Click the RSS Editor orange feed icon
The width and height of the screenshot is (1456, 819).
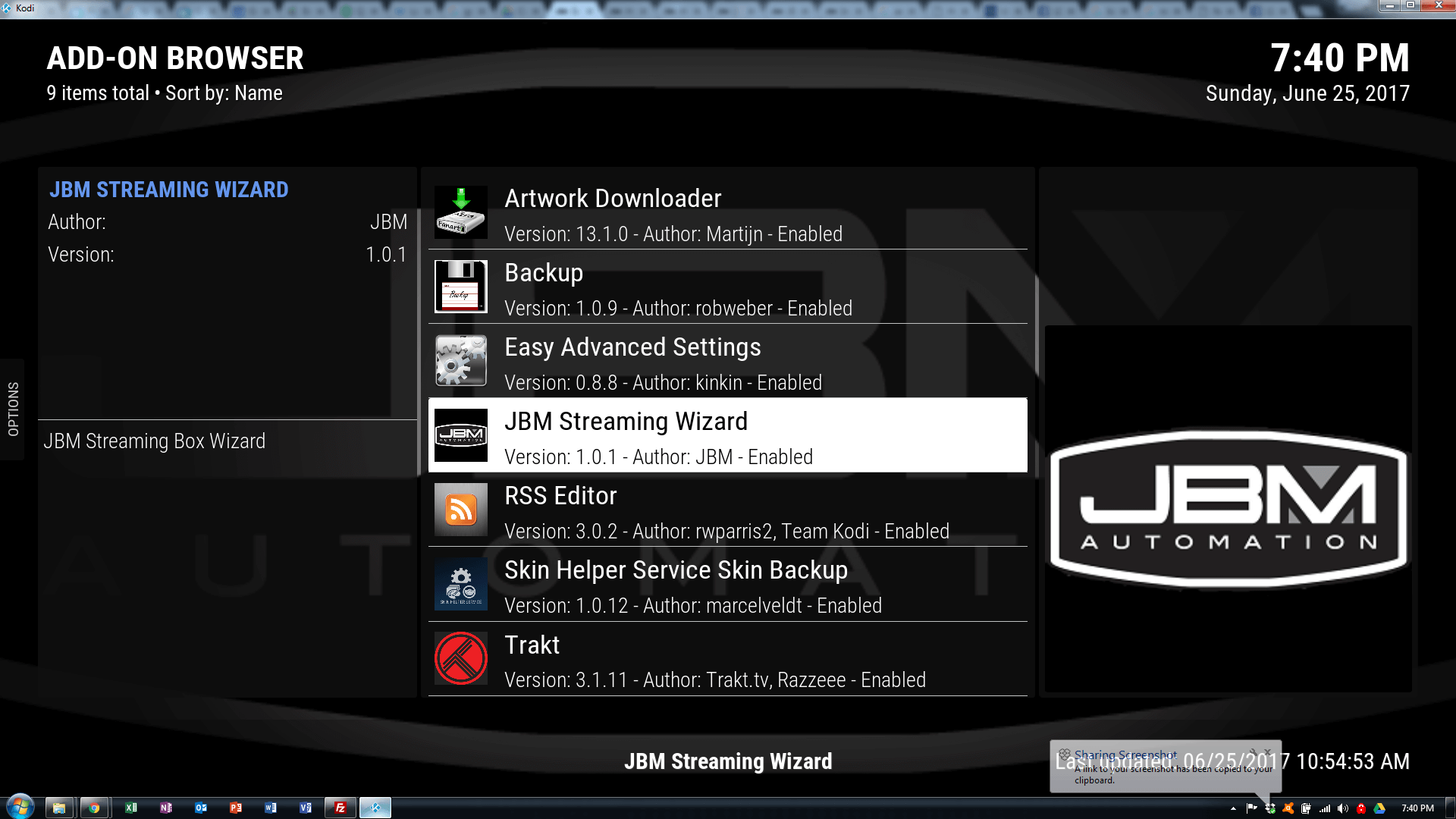tap(461, 510)
